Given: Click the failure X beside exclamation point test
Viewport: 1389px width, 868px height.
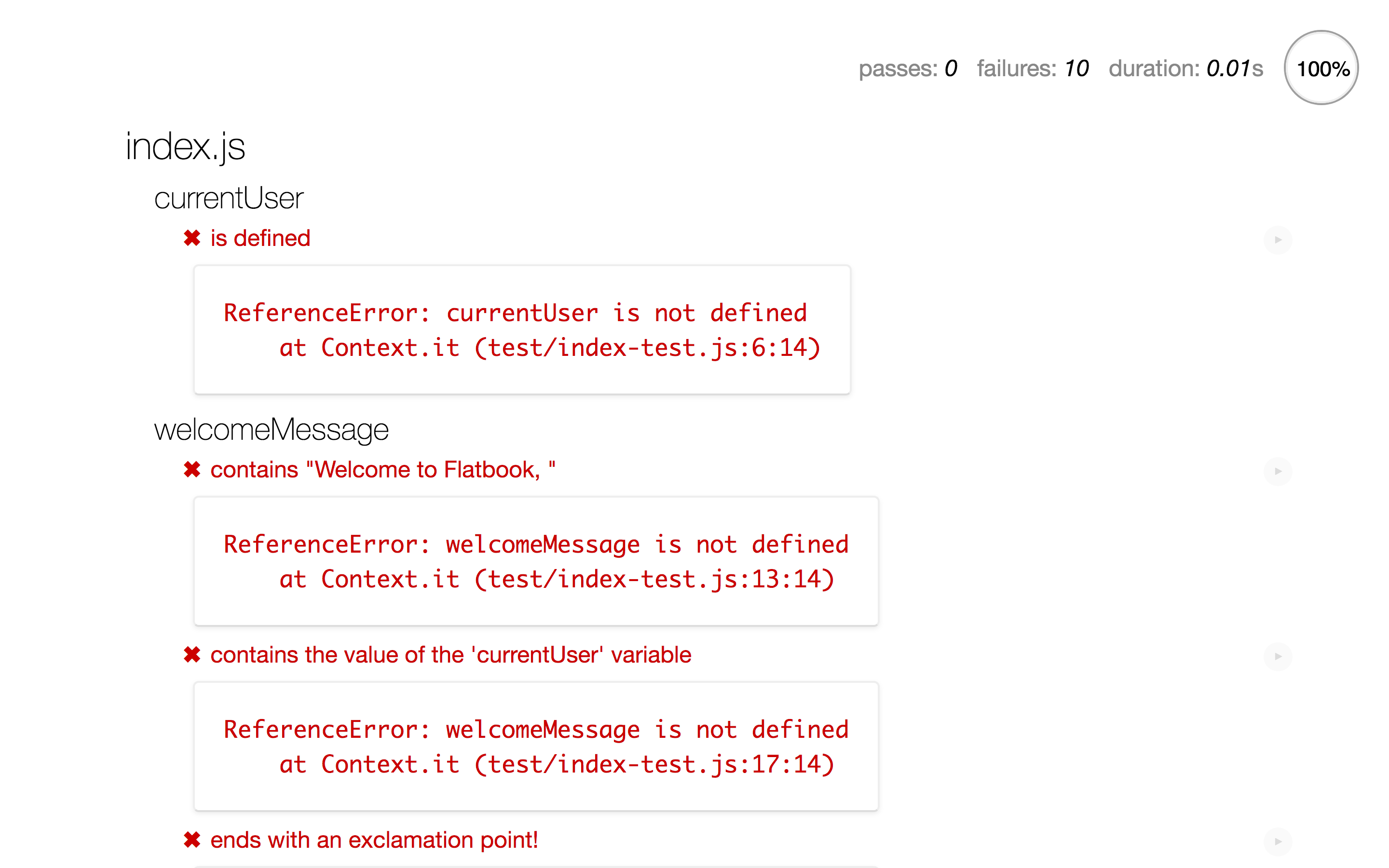Looking at the screenshot, I should 191,841.
